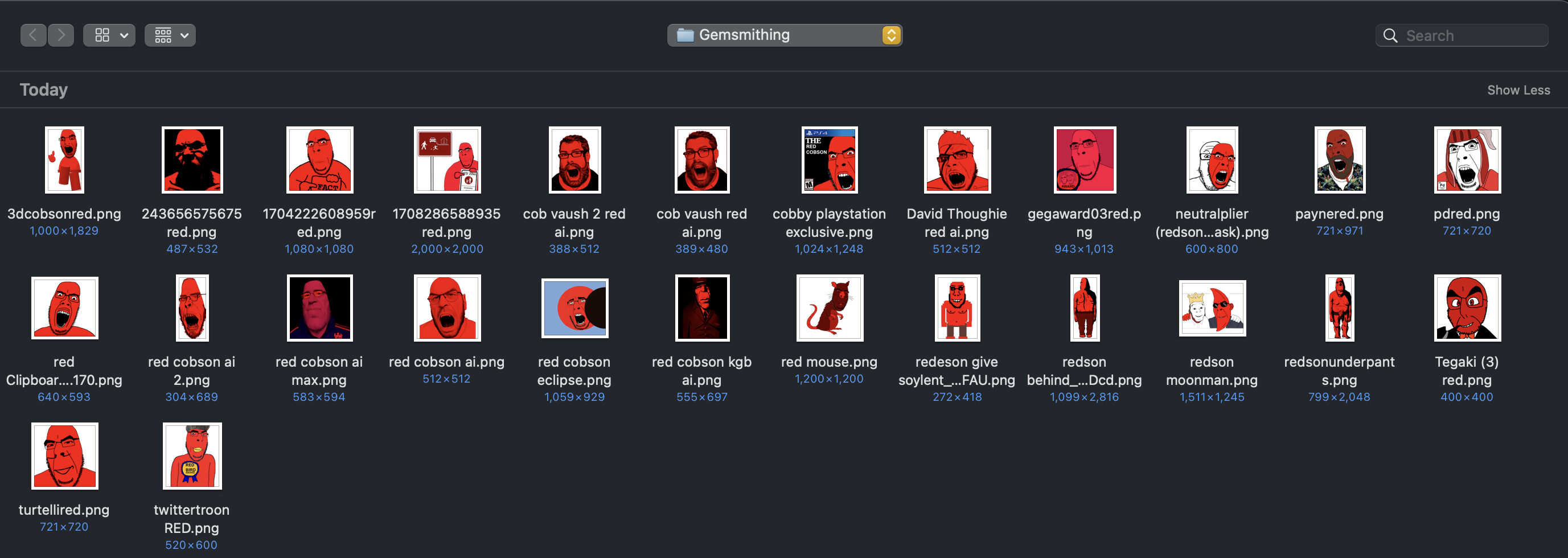Select the twittertroon RED.png file
Screen dimensions: 1568x558
(x=192, y=456)
